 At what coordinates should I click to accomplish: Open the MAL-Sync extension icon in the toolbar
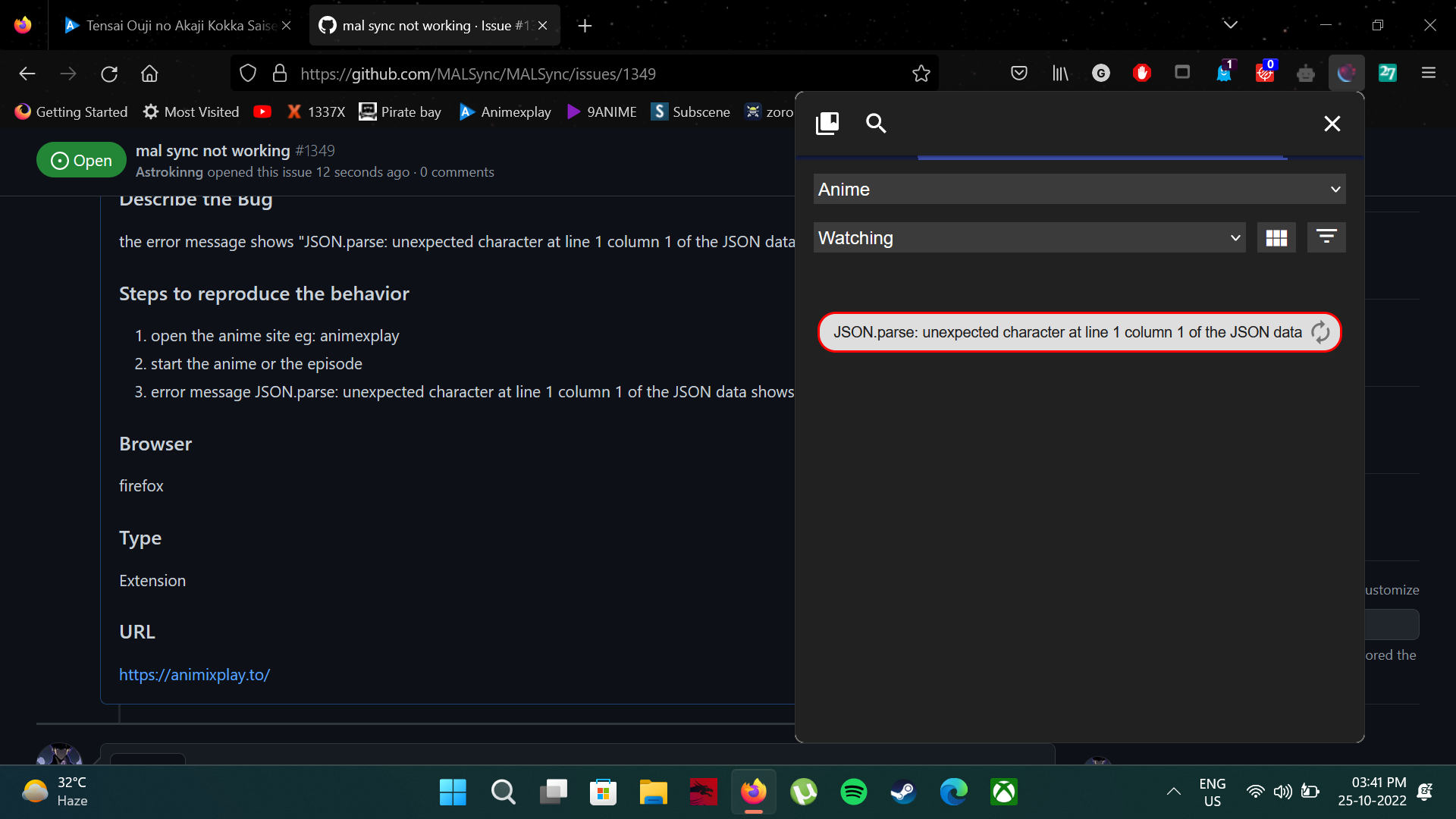[1346, 73]
